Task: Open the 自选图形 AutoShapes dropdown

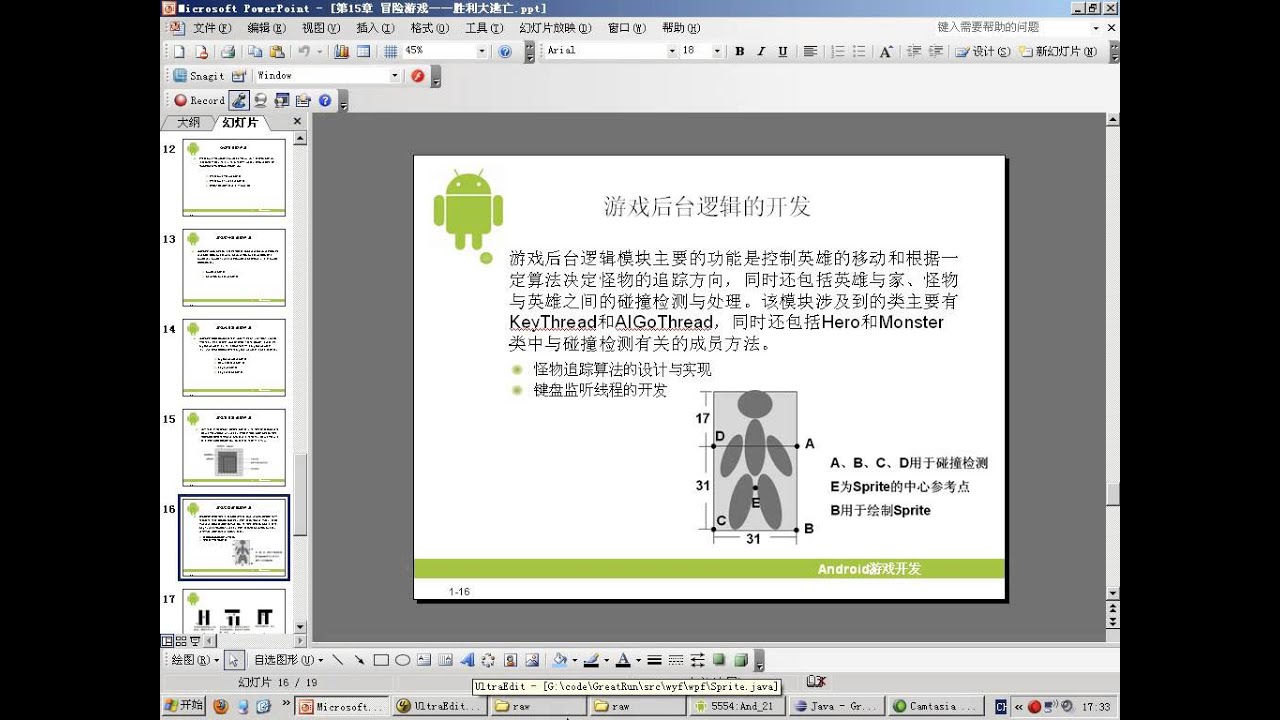Action: tap(288, 660)
